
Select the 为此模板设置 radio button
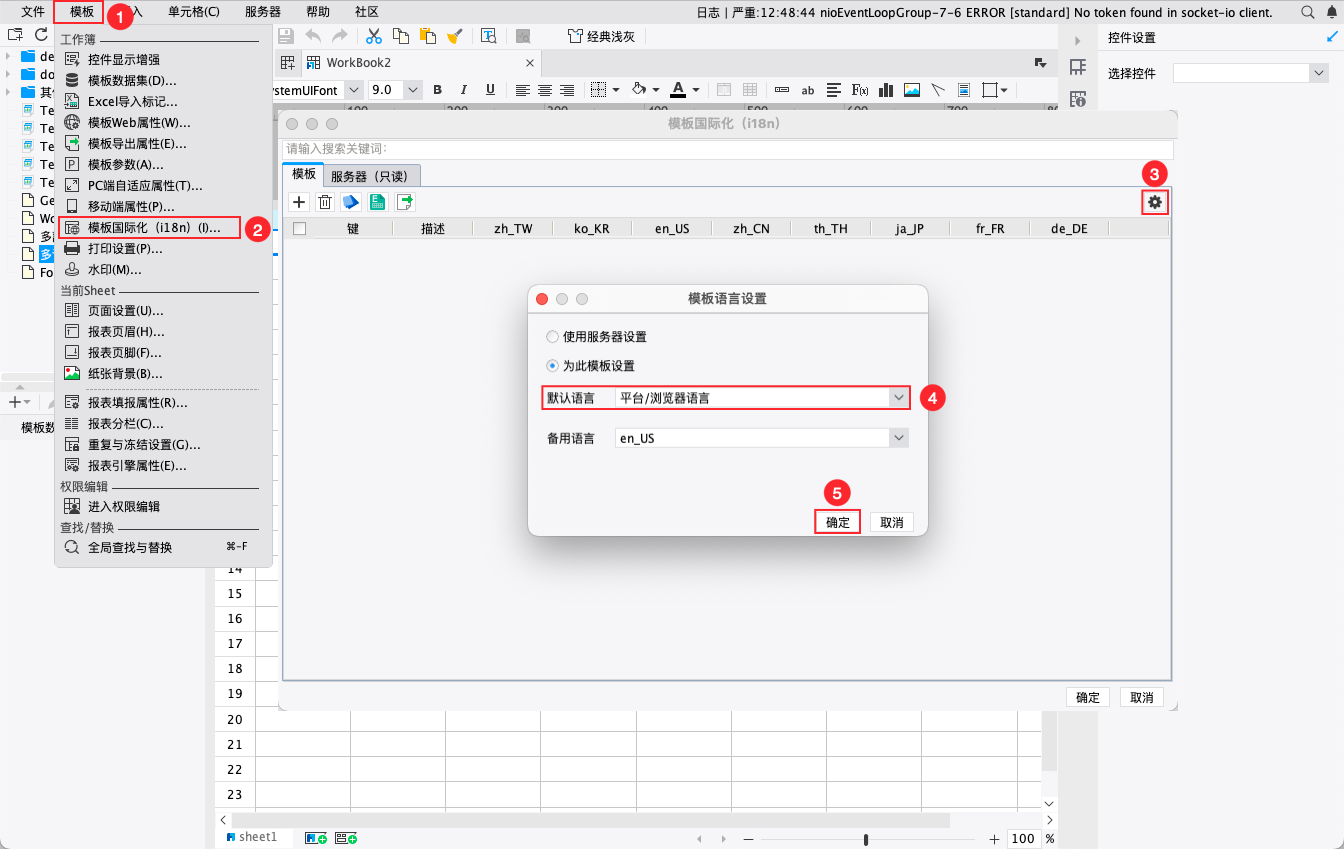click(552, 366)
